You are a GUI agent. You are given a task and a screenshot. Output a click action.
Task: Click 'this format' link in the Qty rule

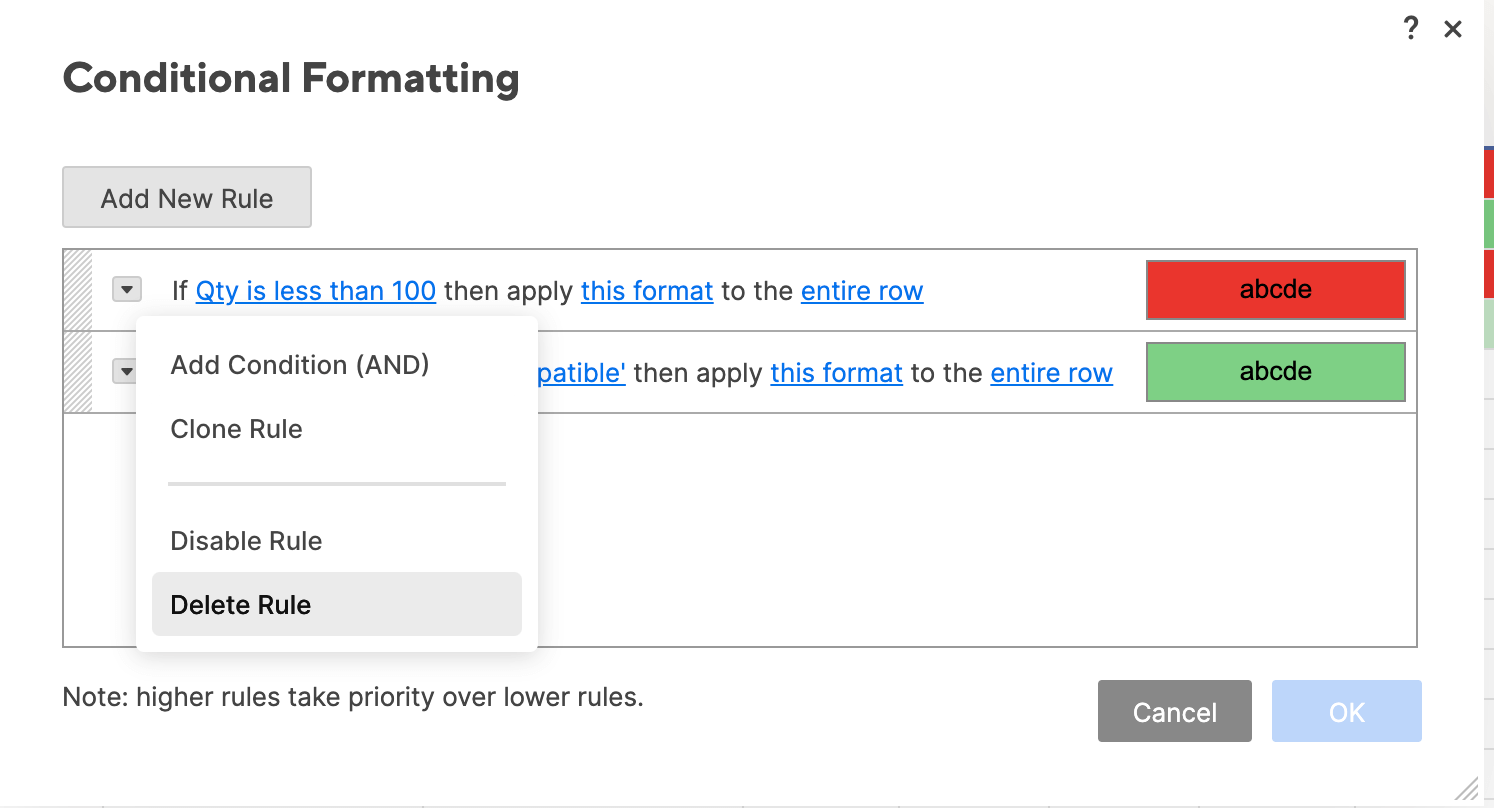point(647,291)
